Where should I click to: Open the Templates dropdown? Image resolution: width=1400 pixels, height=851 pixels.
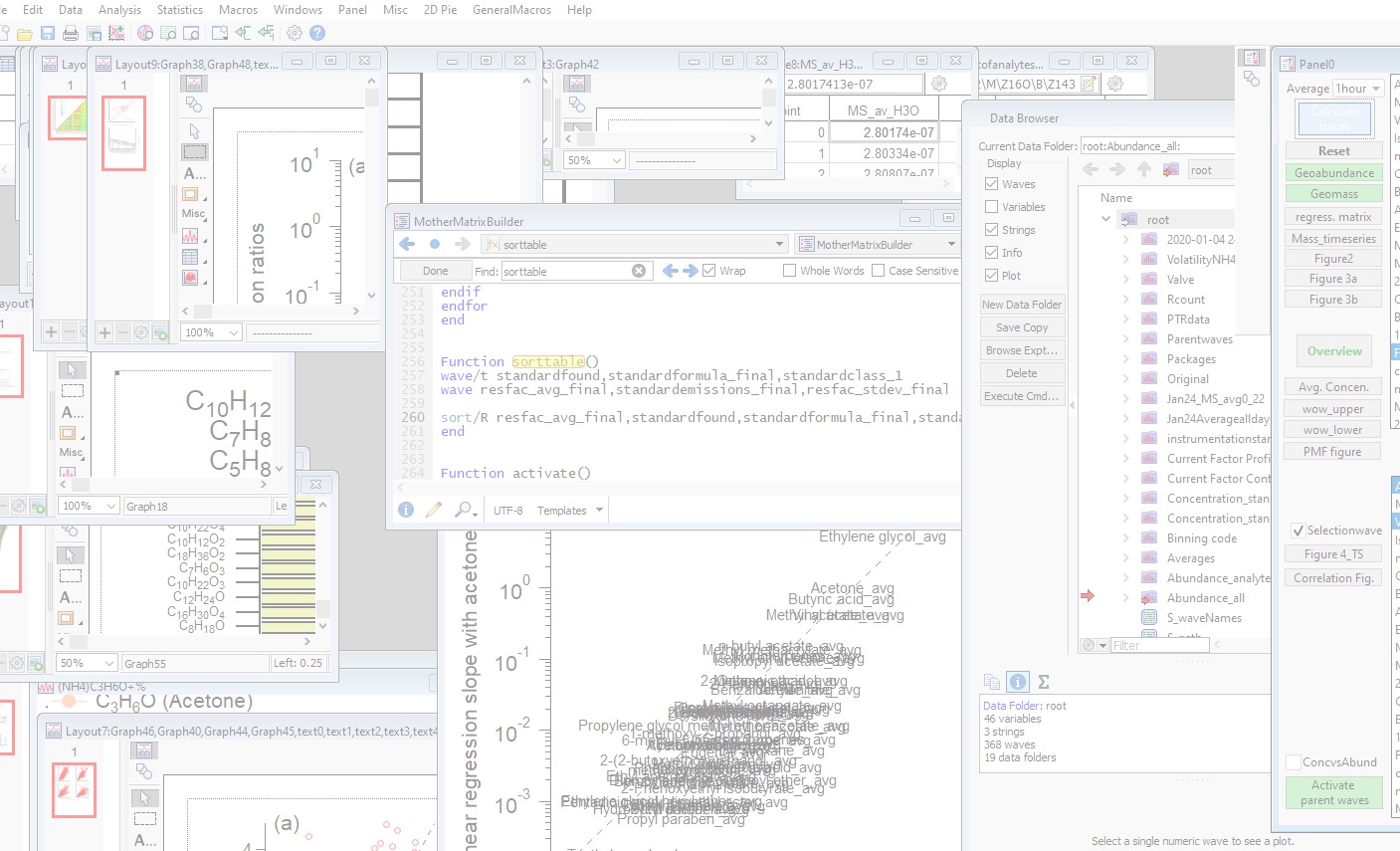pos(570,511)
